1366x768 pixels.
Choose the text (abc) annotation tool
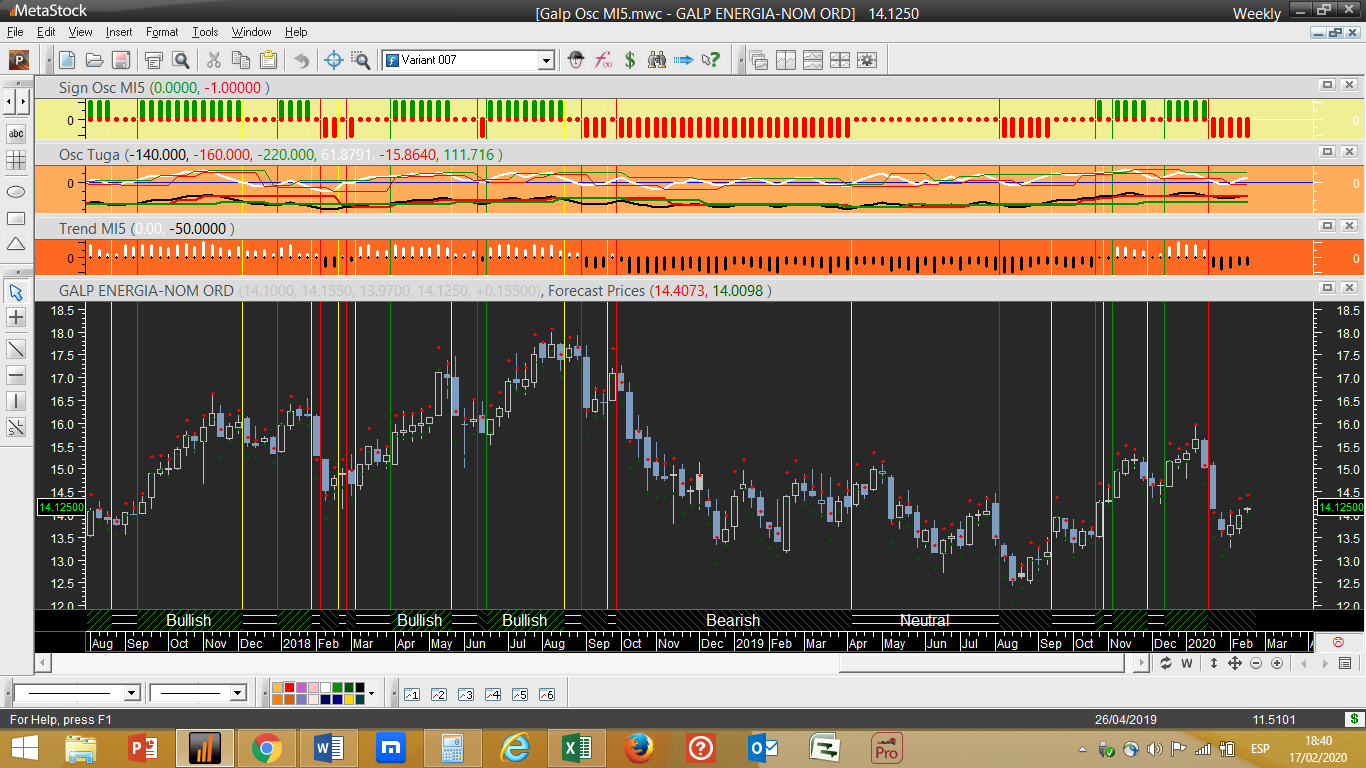click(16, 133)
